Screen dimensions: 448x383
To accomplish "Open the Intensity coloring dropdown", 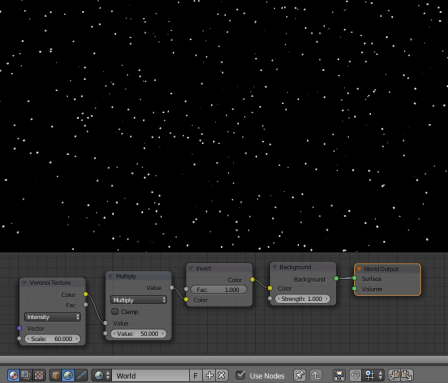I will 52,317.
